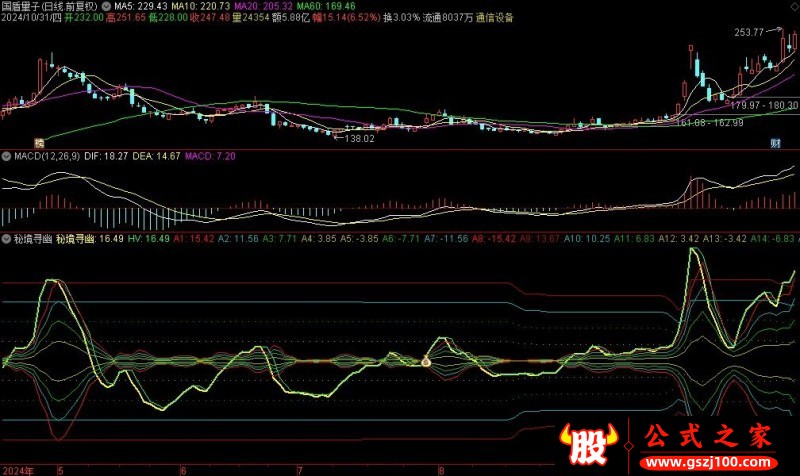
Task: Click month 7 on the time axis
Action: [300, 469]
